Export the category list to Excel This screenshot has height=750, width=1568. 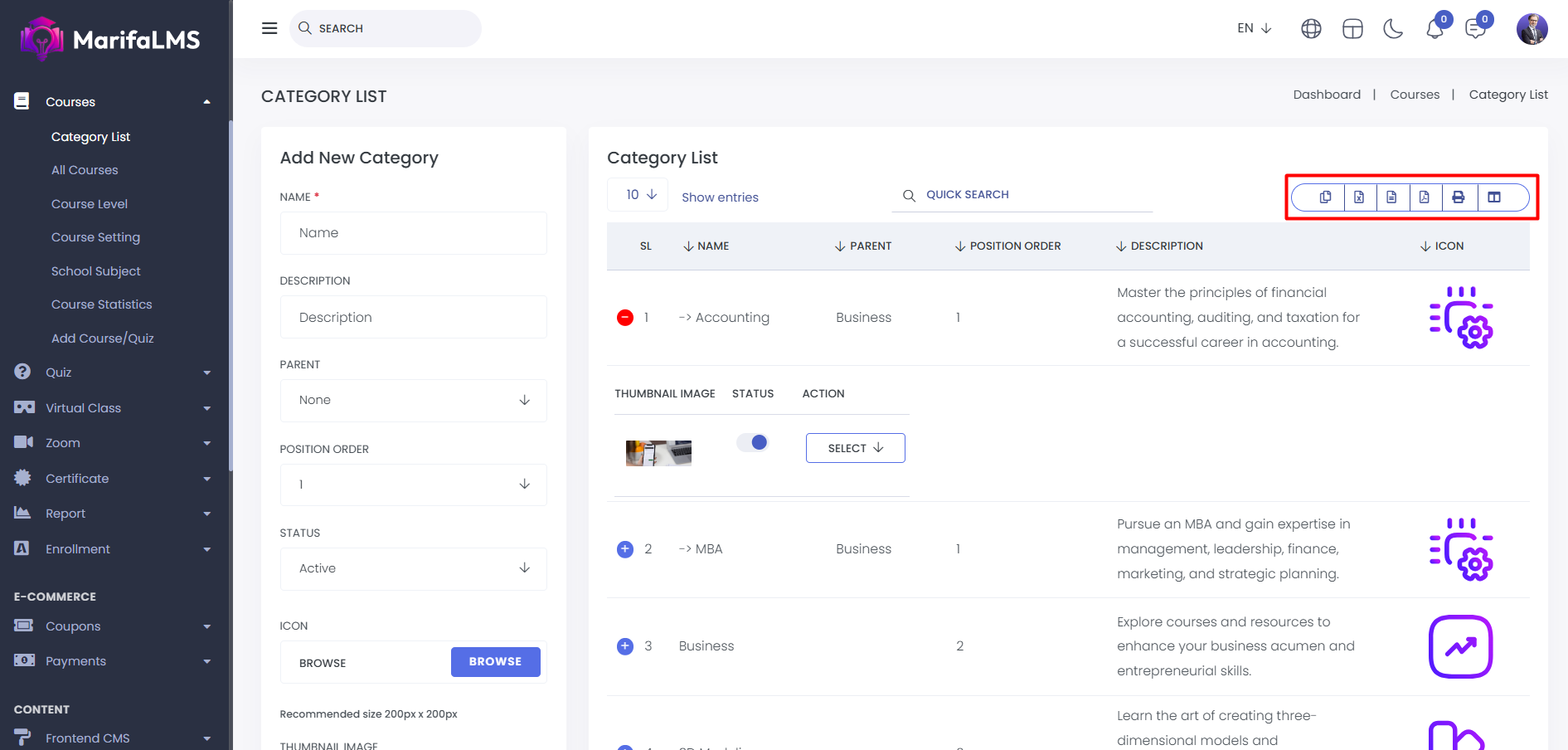pyautogui.click(x=1359, y=197)
